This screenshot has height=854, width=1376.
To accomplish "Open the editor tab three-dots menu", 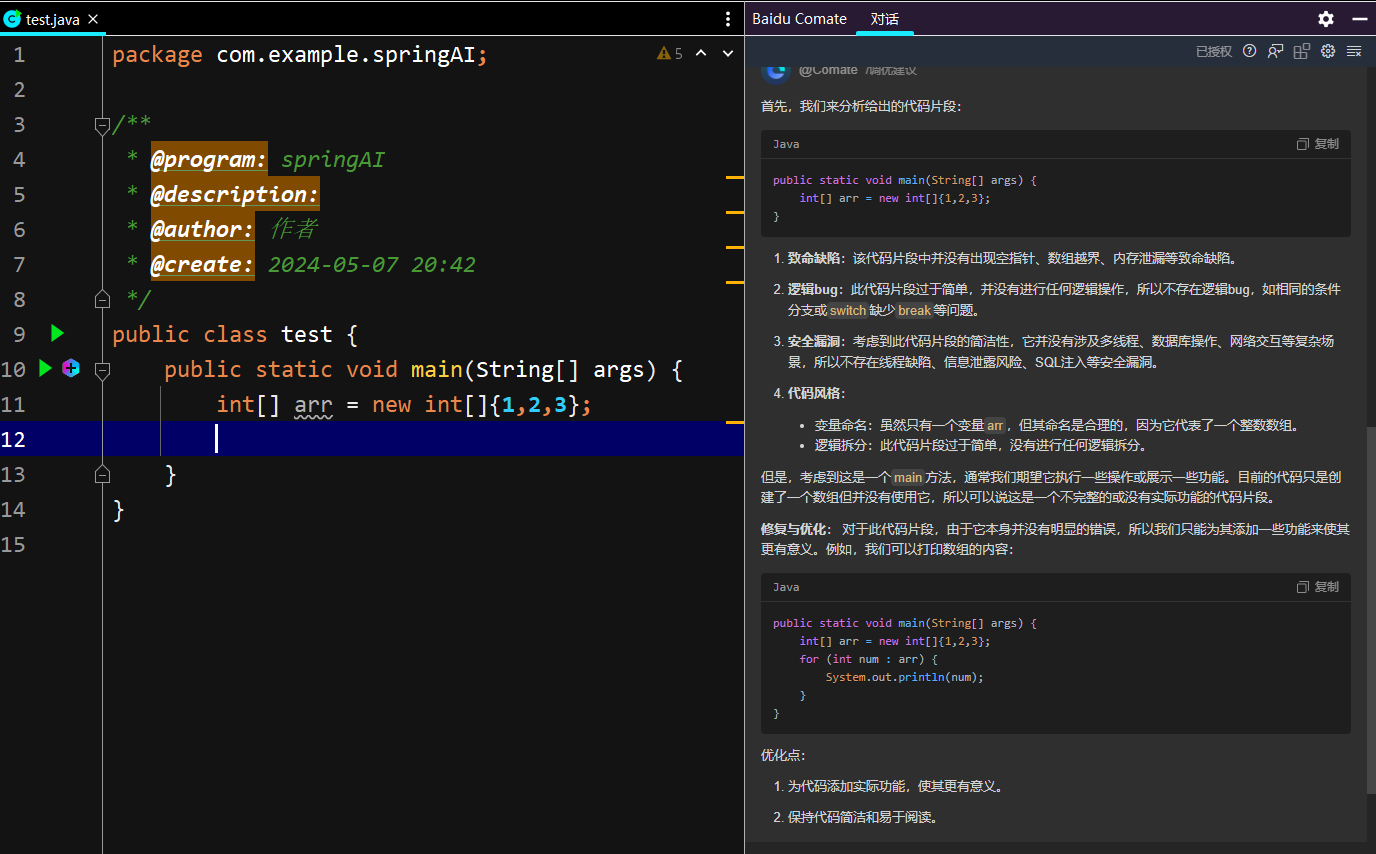I will pos(728,19).
